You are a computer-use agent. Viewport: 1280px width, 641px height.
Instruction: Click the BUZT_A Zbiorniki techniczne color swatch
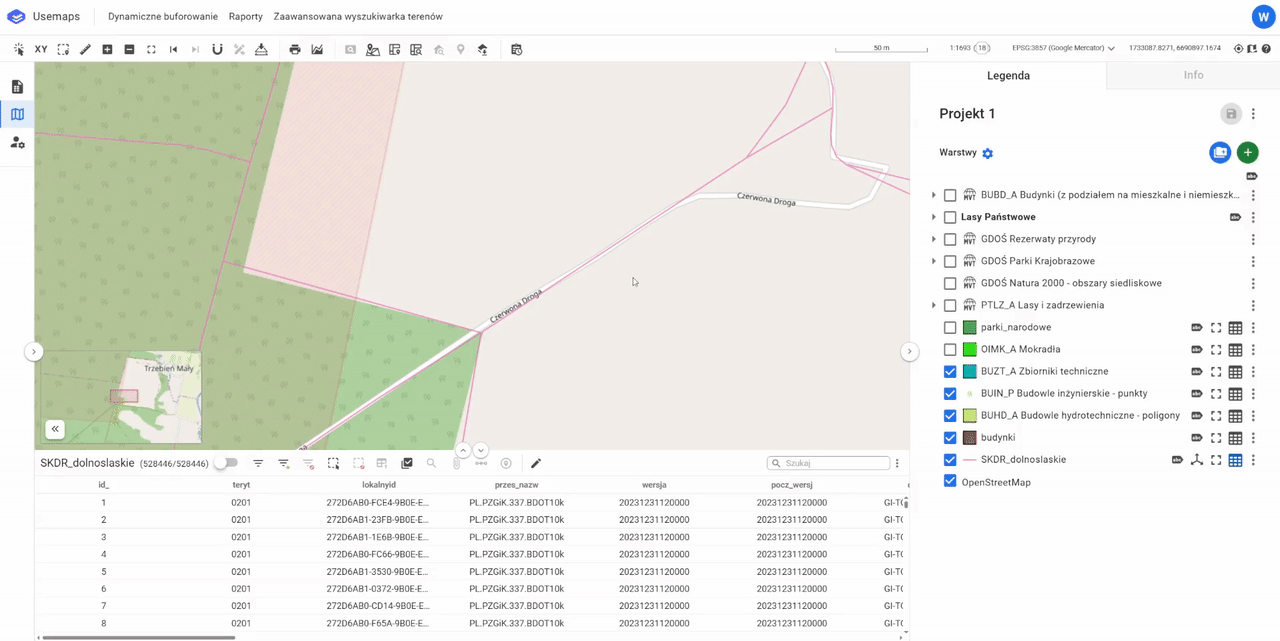point(969,372)
